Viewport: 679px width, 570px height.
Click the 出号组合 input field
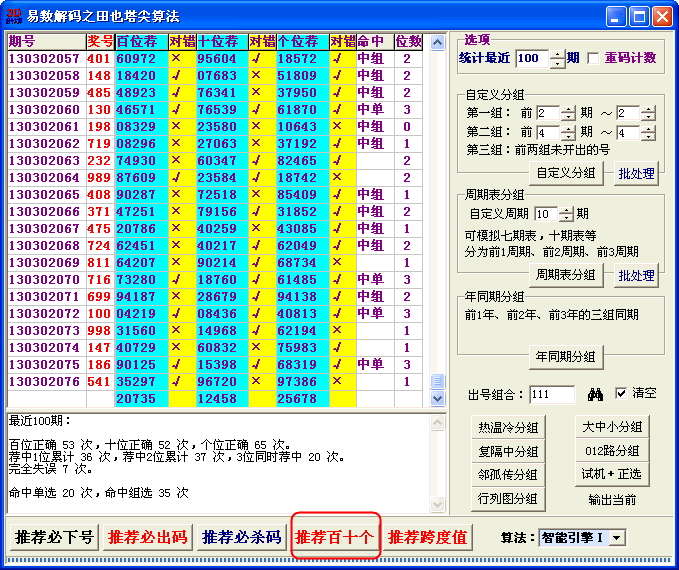point(553,395)
